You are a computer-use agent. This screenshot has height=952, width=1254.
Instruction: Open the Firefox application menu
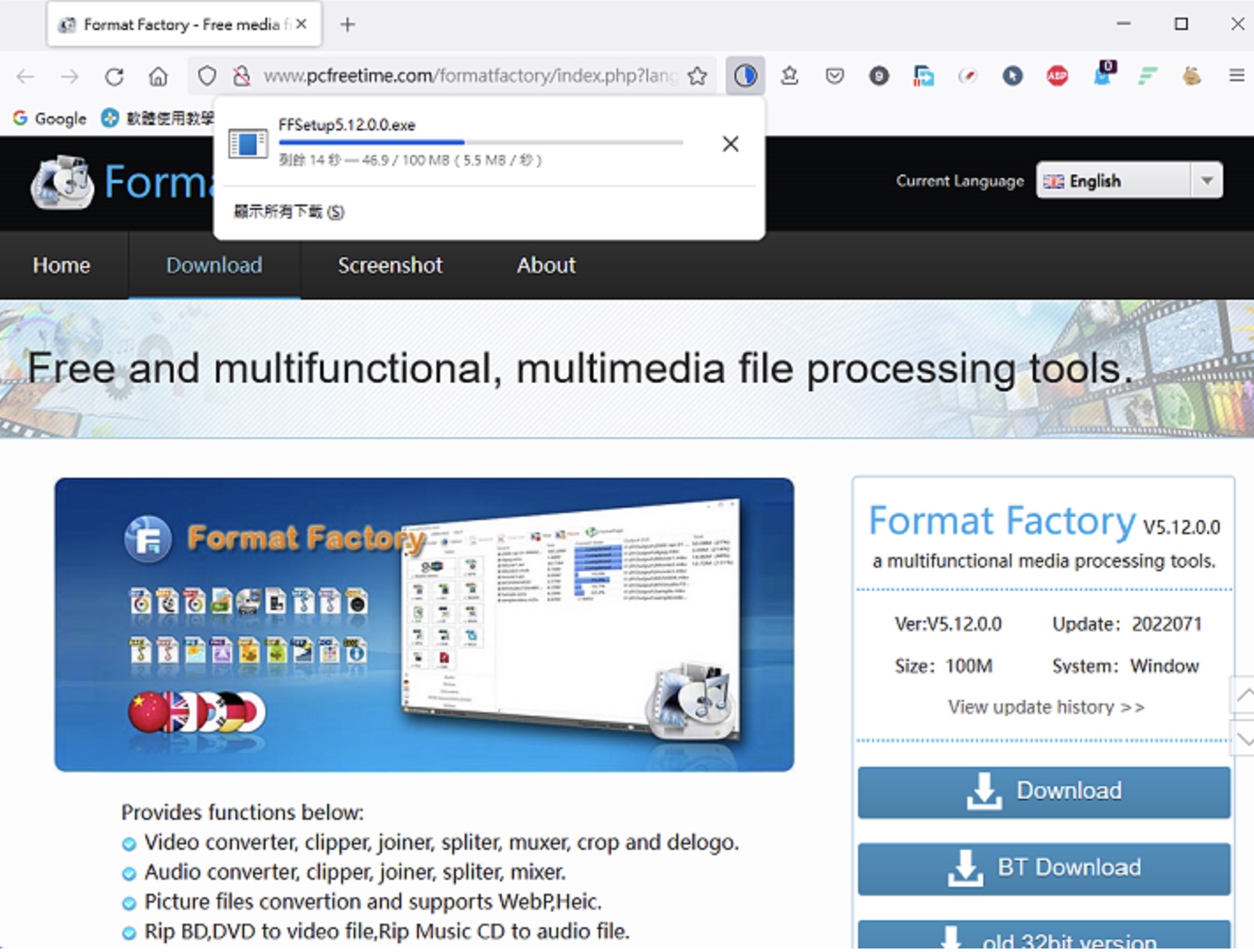tap(1236, 77)
